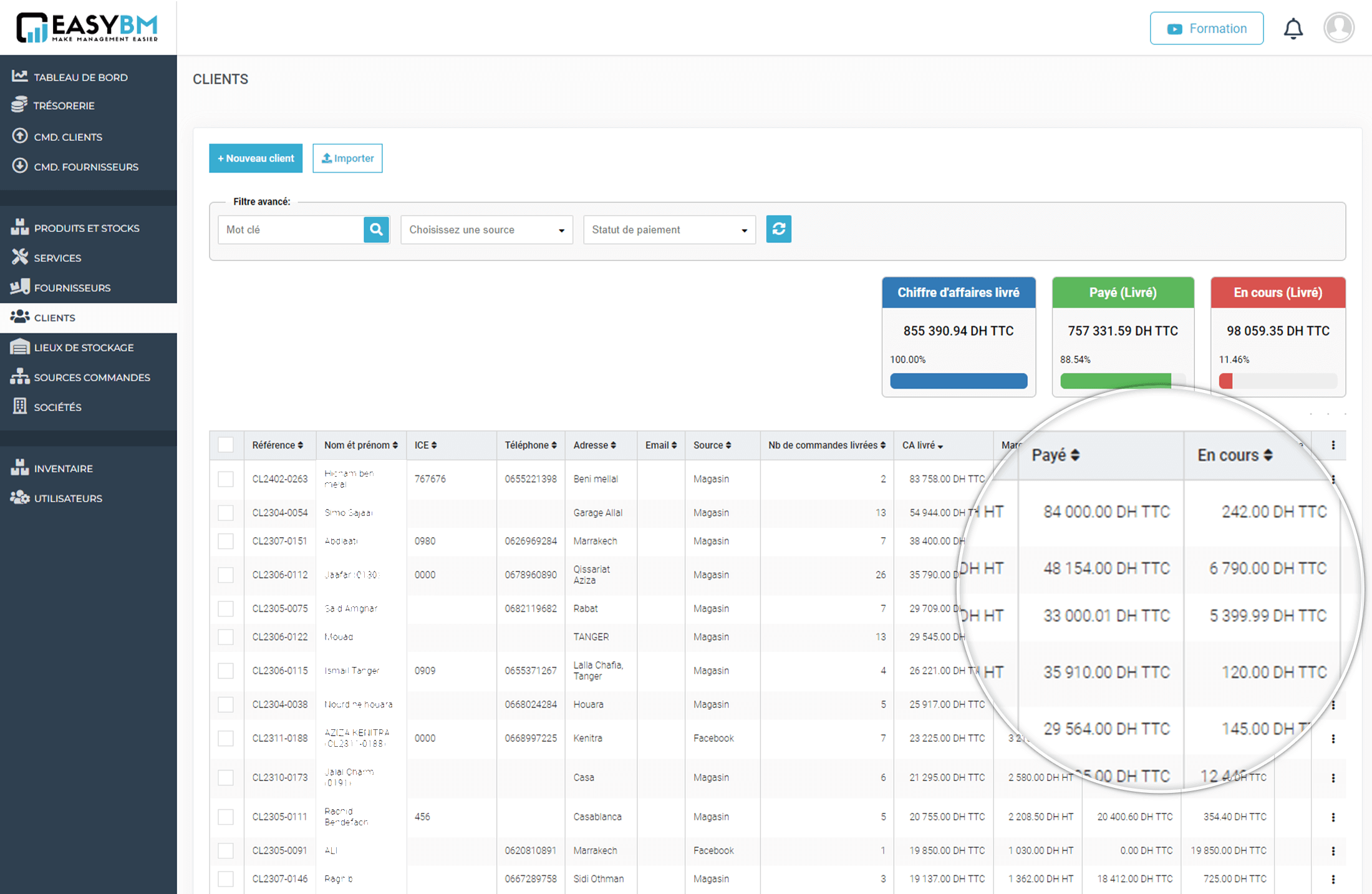Screen dimensions: 1372x894
Task: Open the user profile avatar
Action: point(1338,27)
